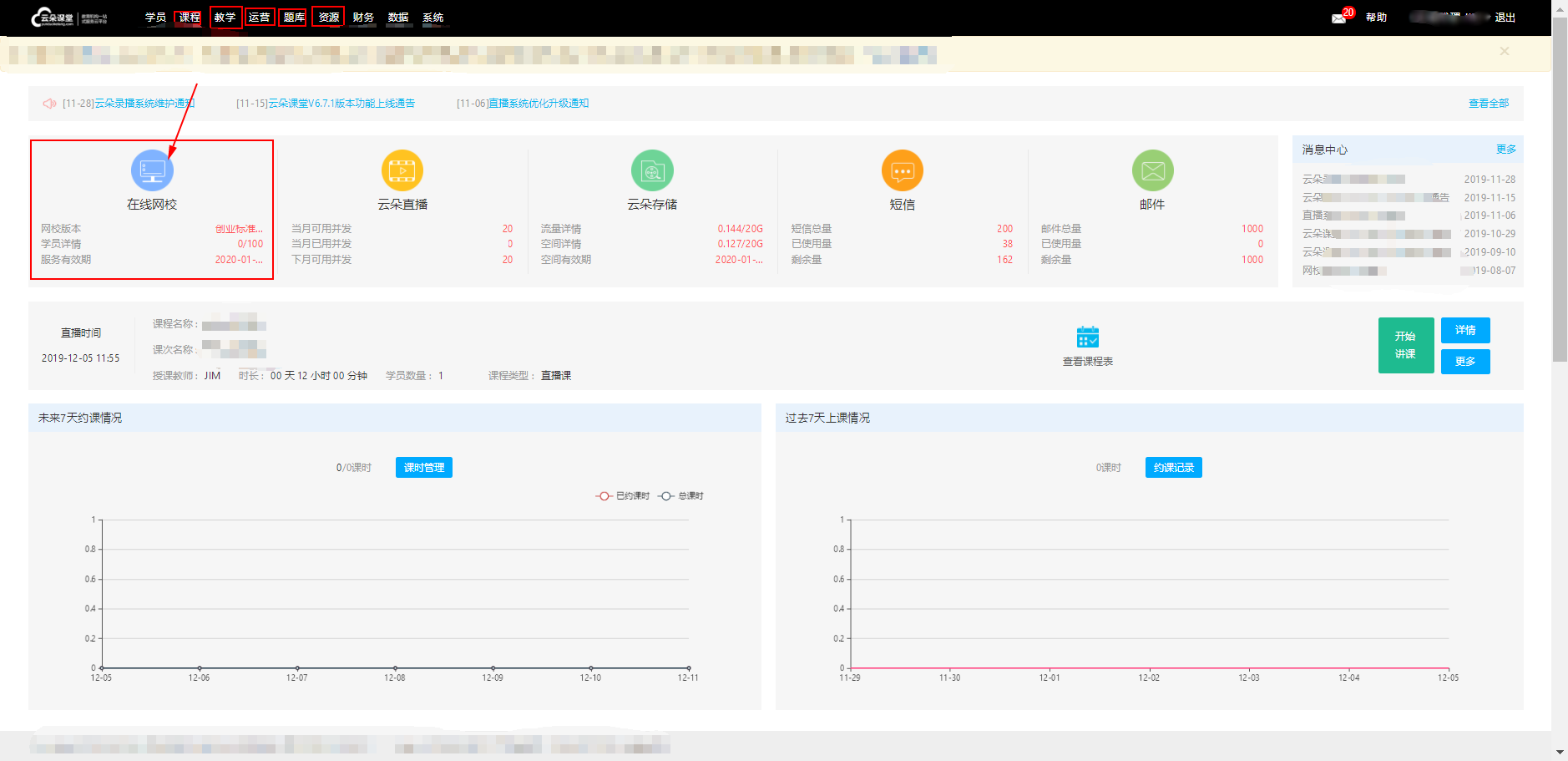This screenshot has height=761, width=1568.
Task: Click the 云朵课堂 logo
Action: [x=69, y=18]
